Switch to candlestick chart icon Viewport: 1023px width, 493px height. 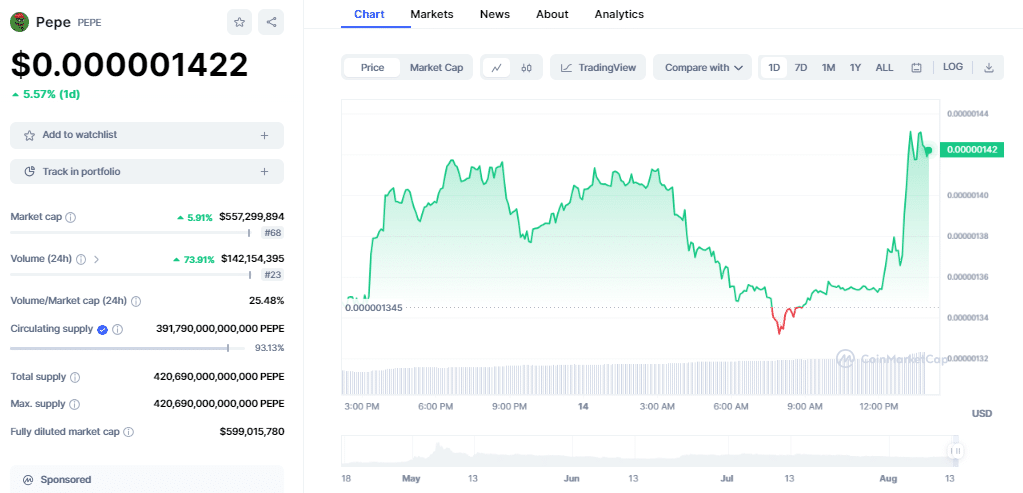[527, 68]
